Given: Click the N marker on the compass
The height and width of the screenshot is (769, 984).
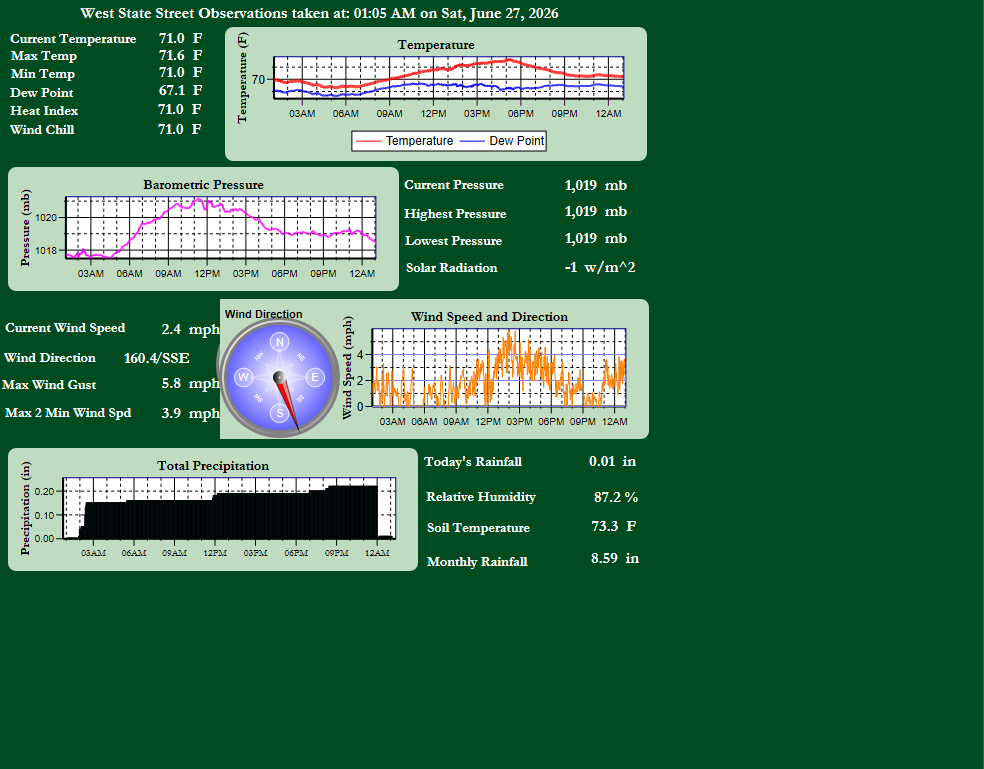Looking at the screenshot, I should pos(280,342).
